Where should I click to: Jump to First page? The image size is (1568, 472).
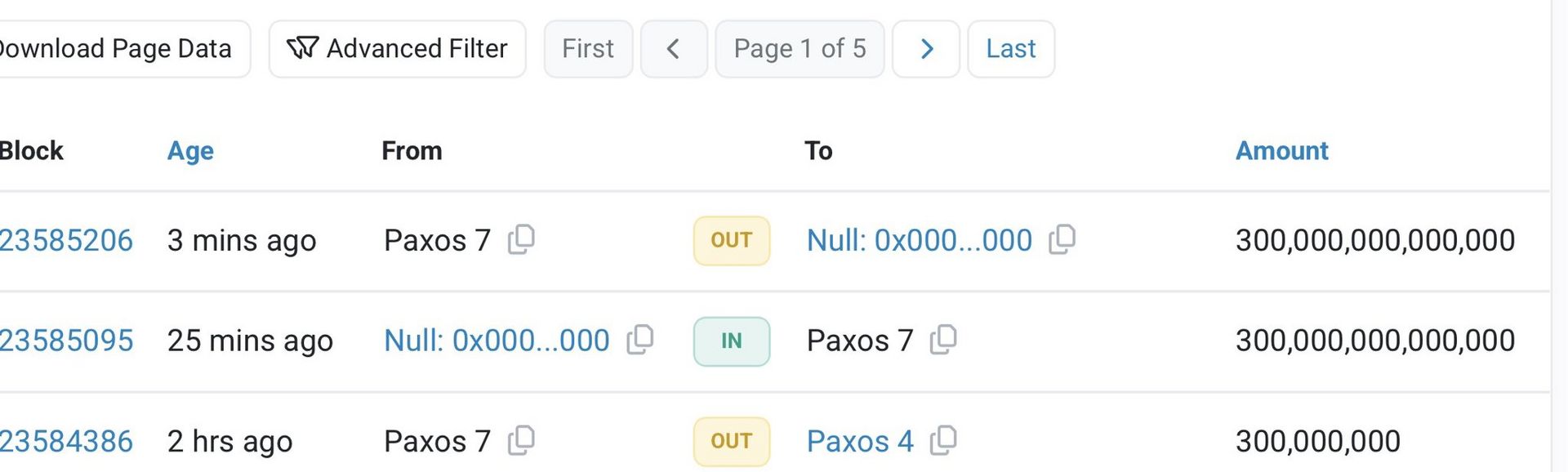tap(588, 49)
